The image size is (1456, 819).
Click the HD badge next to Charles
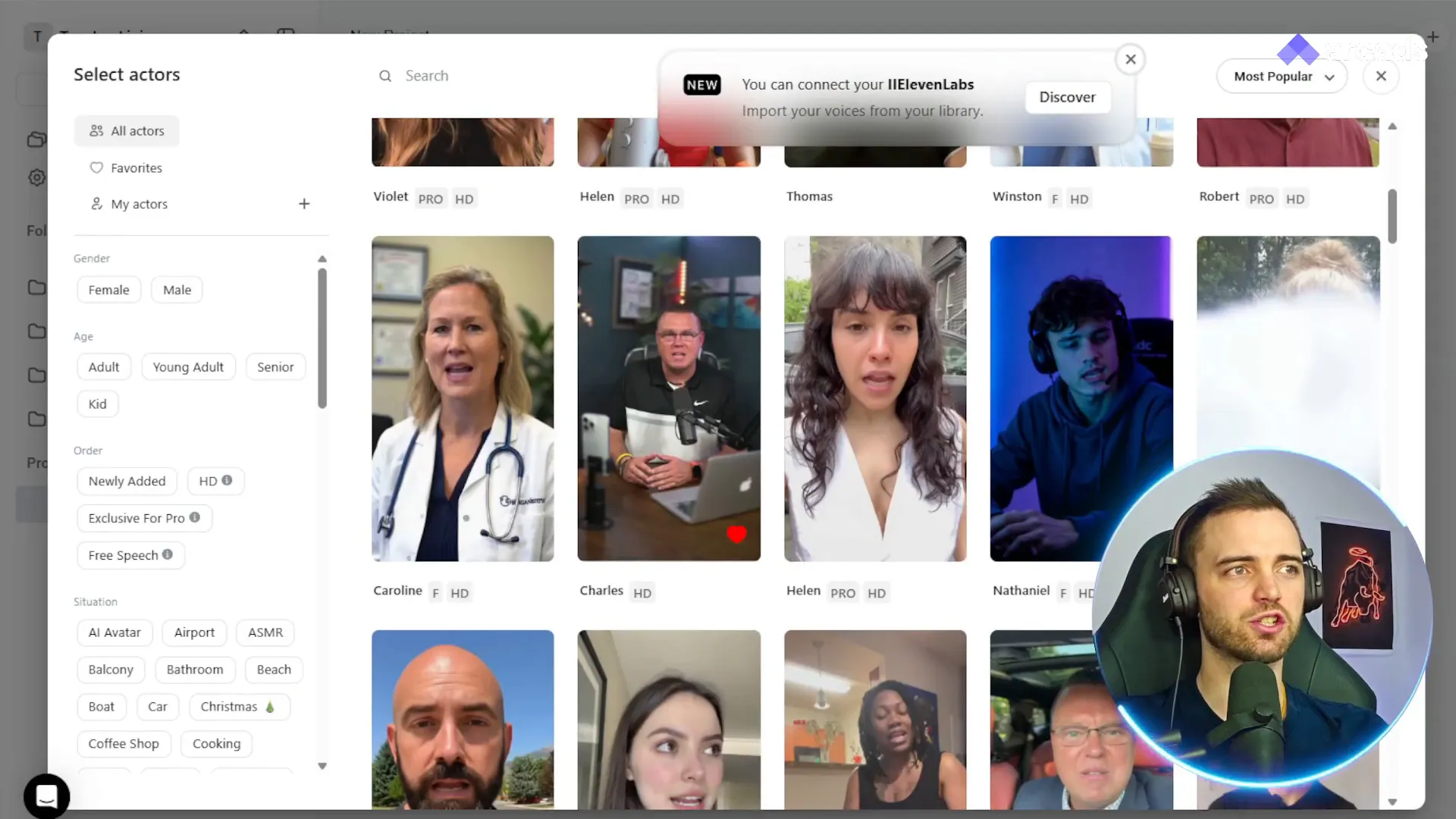tap(642, 593)
